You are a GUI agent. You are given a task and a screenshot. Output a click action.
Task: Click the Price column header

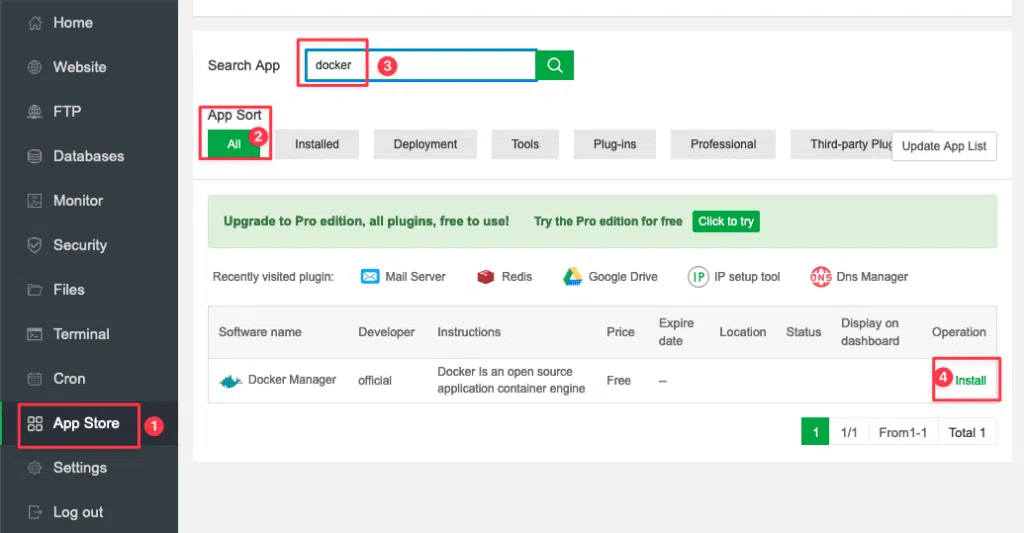(x=620, y=332)
